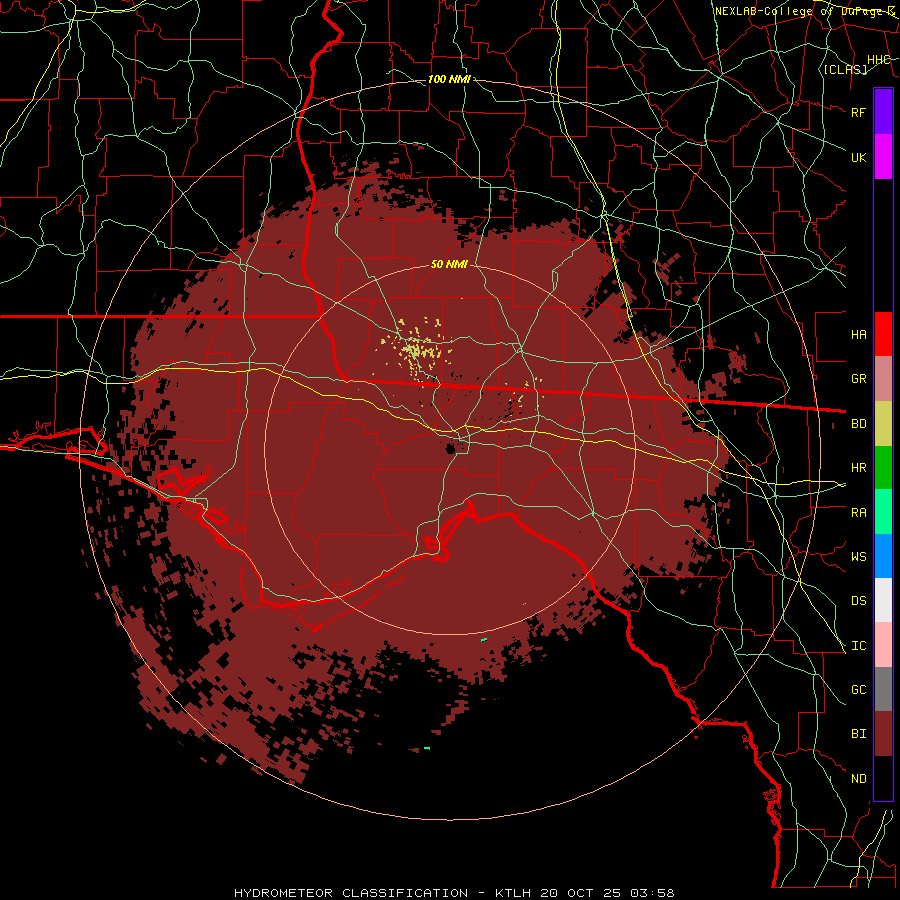This screenshot has height=900, width=900.
Task: Click the DS legend label
Action: pyautogui.click(x=859, y=601)
